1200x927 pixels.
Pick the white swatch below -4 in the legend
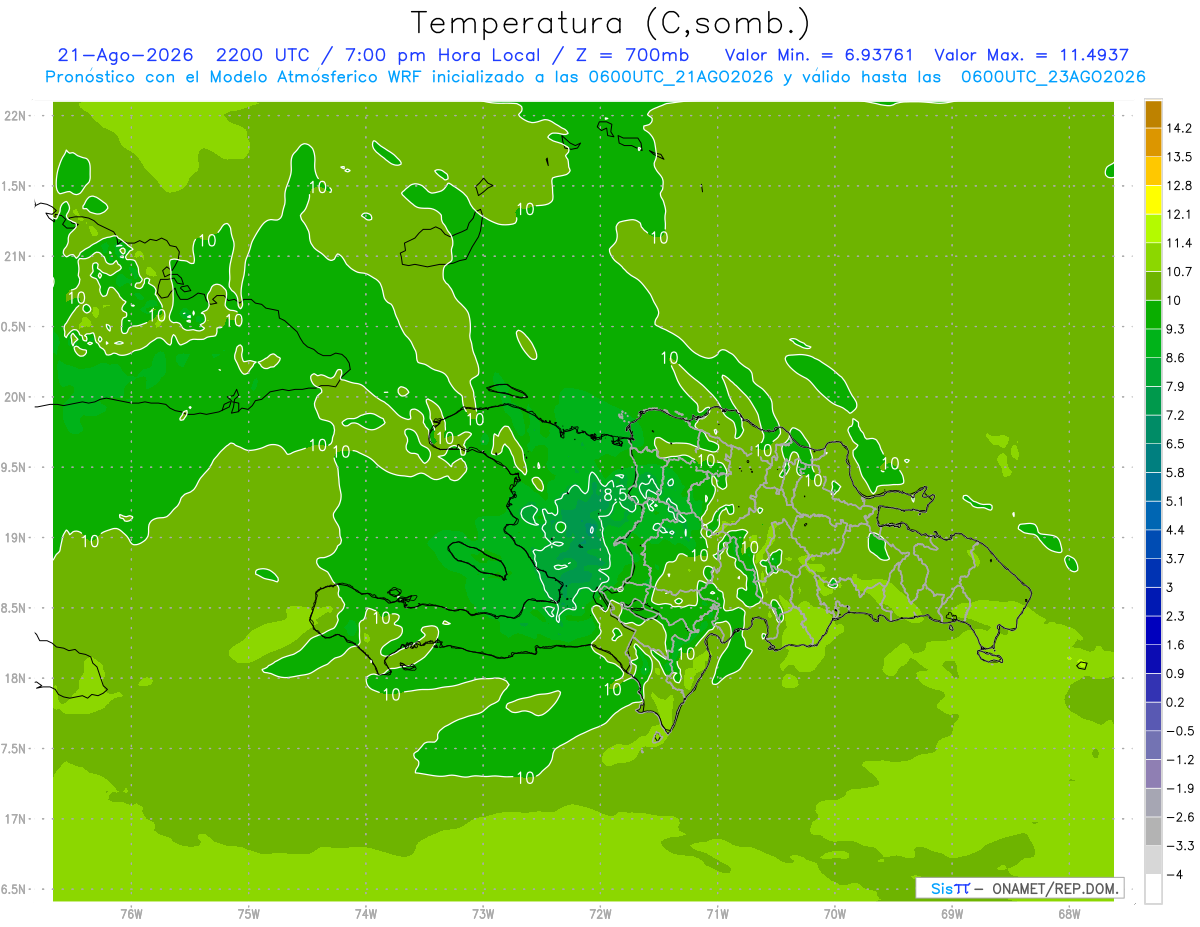pyautogui.click(x=1153, y=889)
